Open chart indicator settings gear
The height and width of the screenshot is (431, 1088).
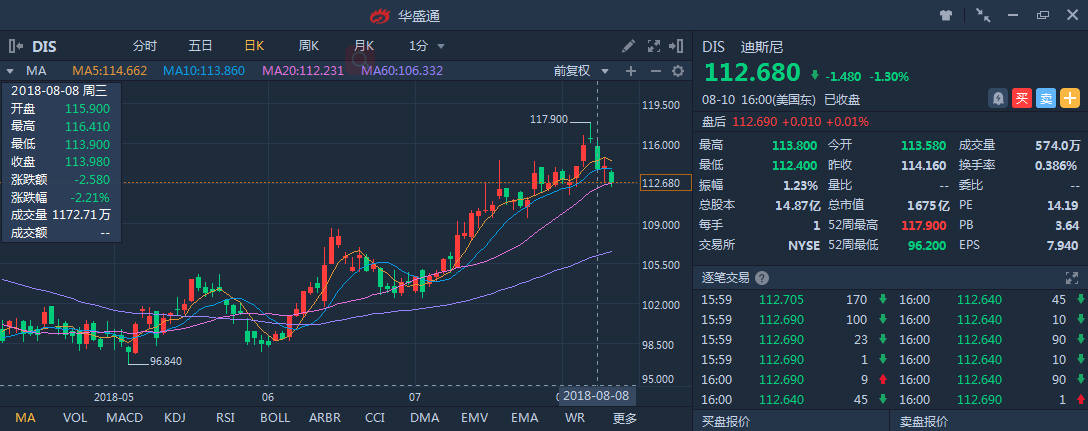[678, 71]
